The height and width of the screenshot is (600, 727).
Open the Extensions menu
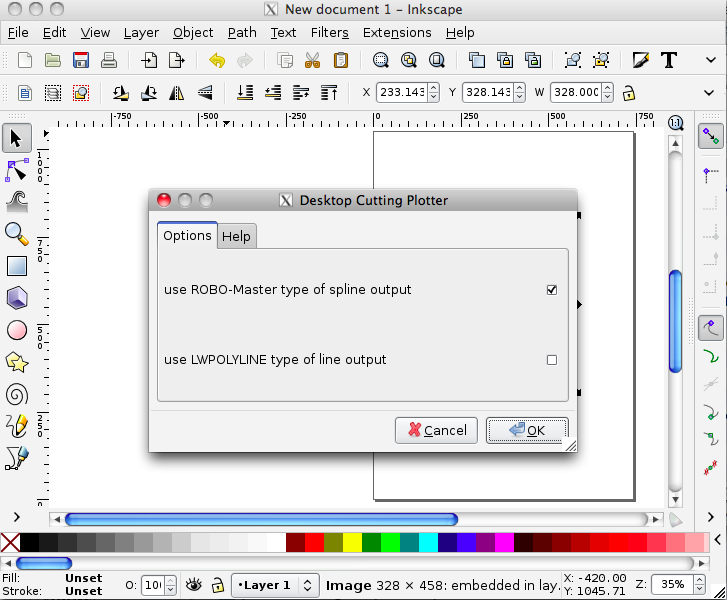[x=397, y=32]
